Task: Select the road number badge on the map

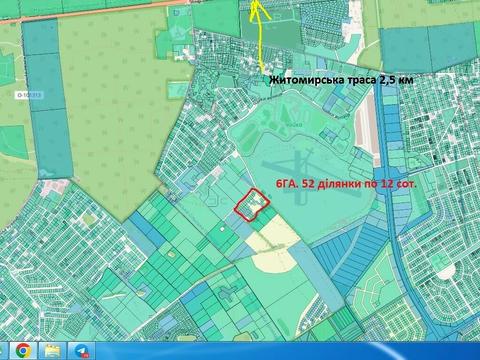Action: (29, 95)
